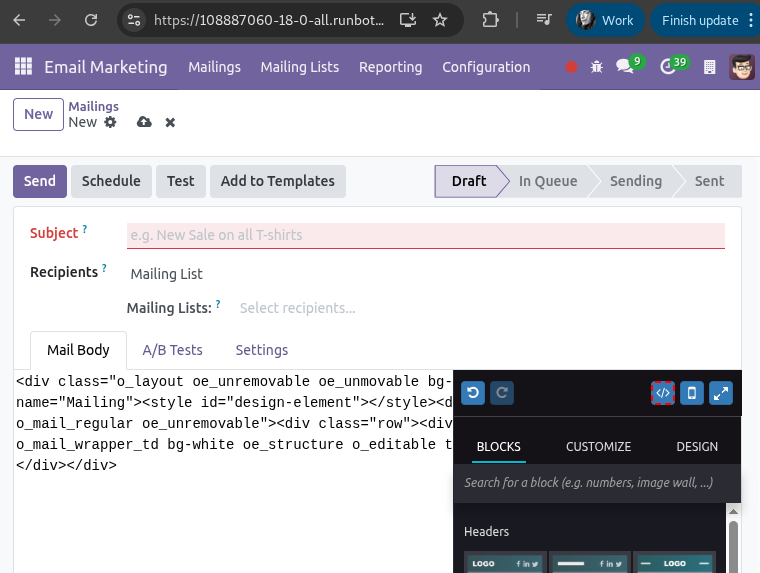Click the Subject input field
The image size is (760, 573).
pos(426,235)
